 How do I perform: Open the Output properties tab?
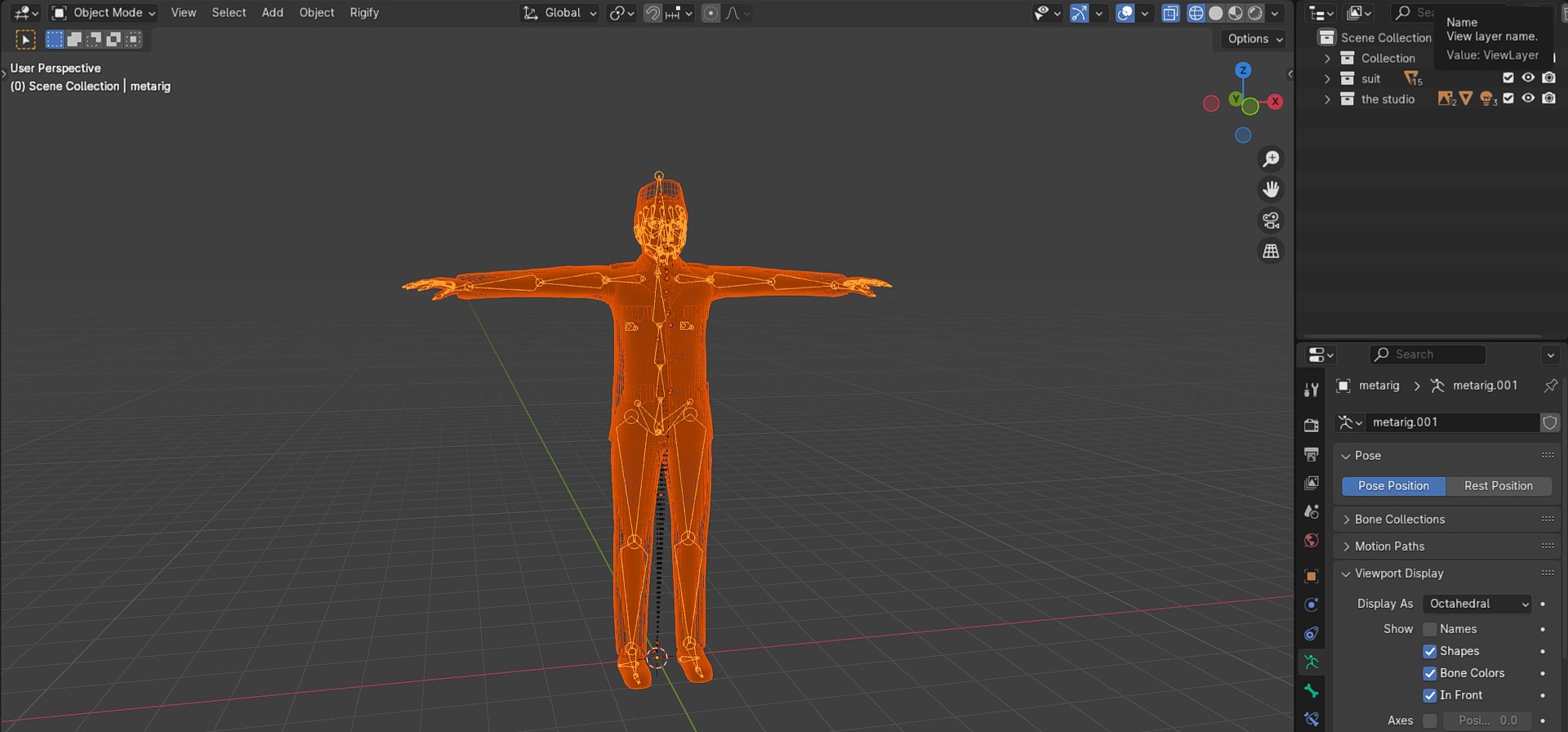point(1312,454)
